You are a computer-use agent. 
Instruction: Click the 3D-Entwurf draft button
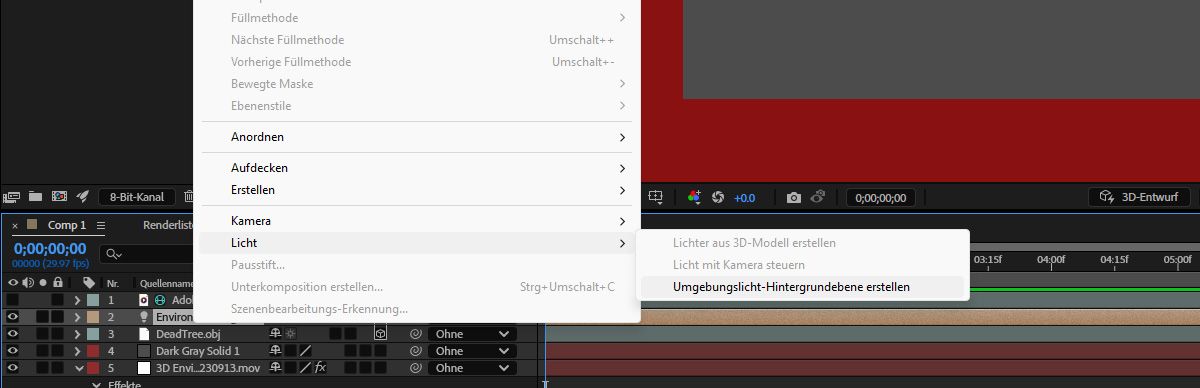point(1139,197)
